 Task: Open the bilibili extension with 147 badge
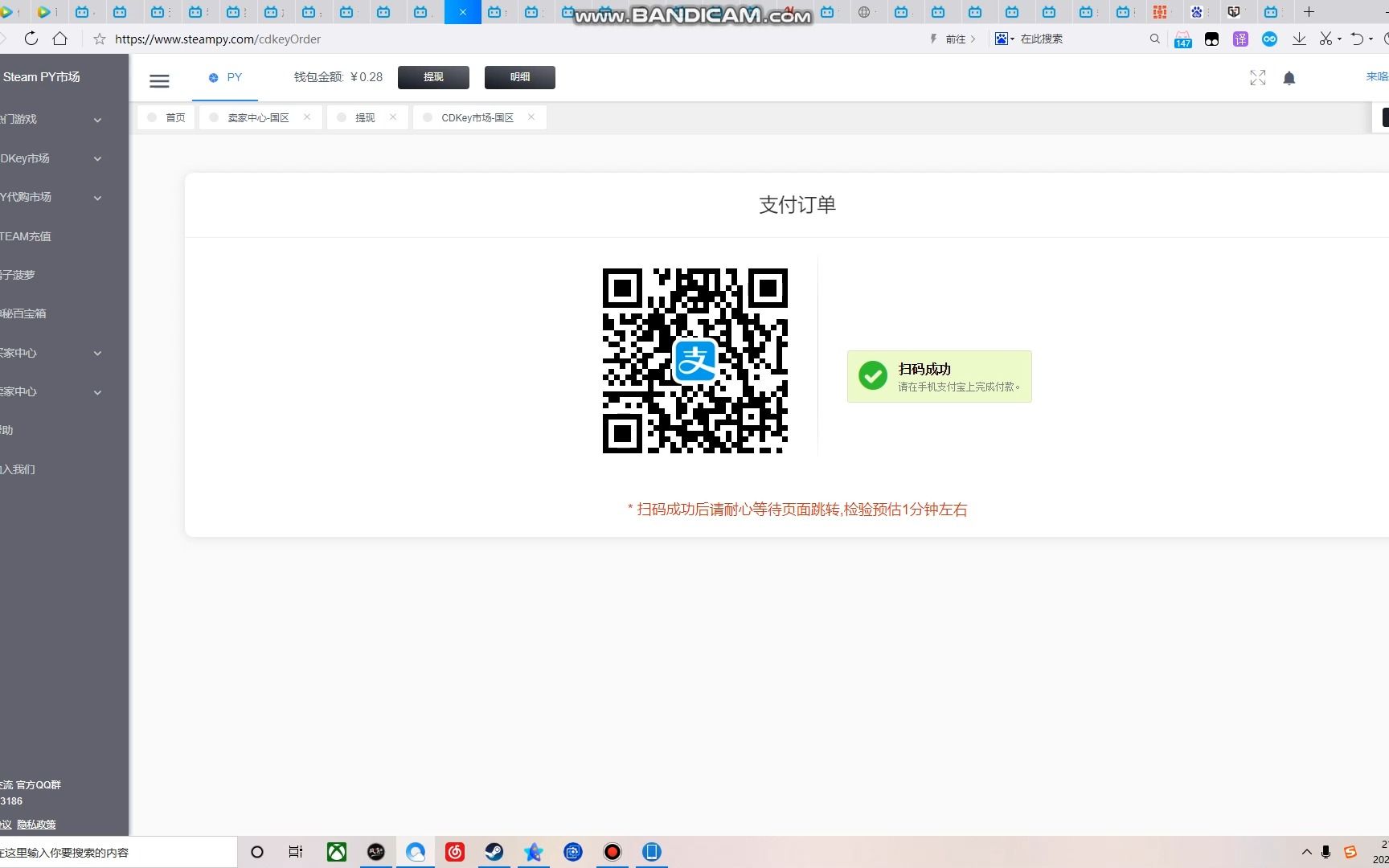point(1182,39)
